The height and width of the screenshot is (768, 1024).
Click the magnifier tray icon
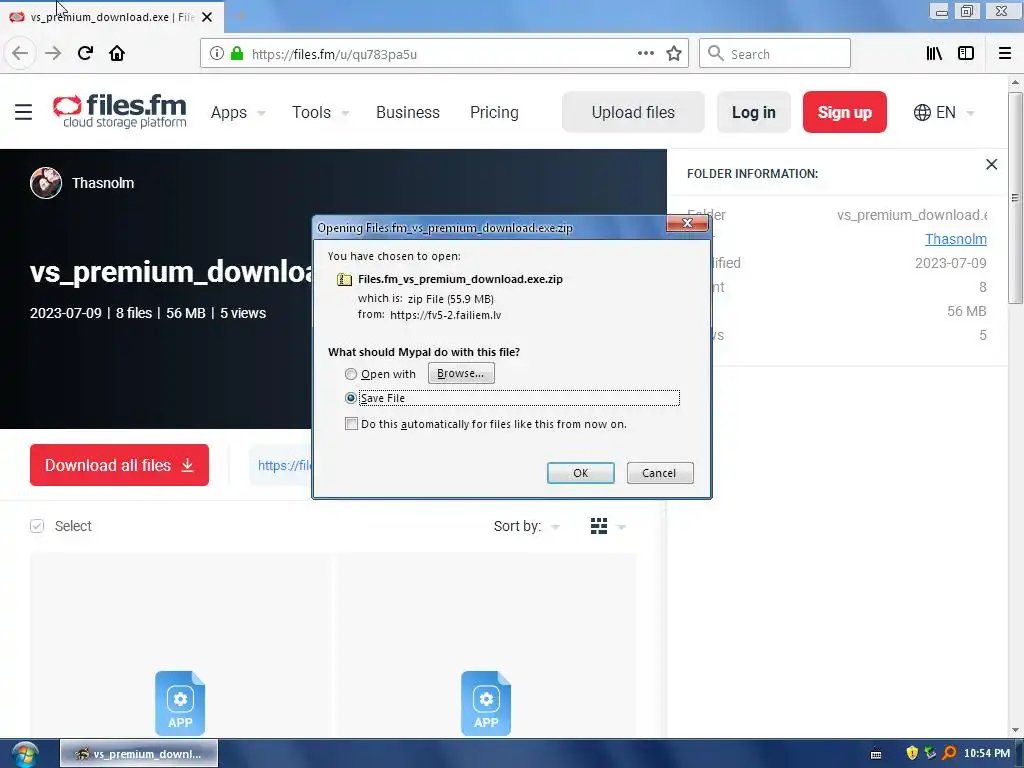pos(949,753)
